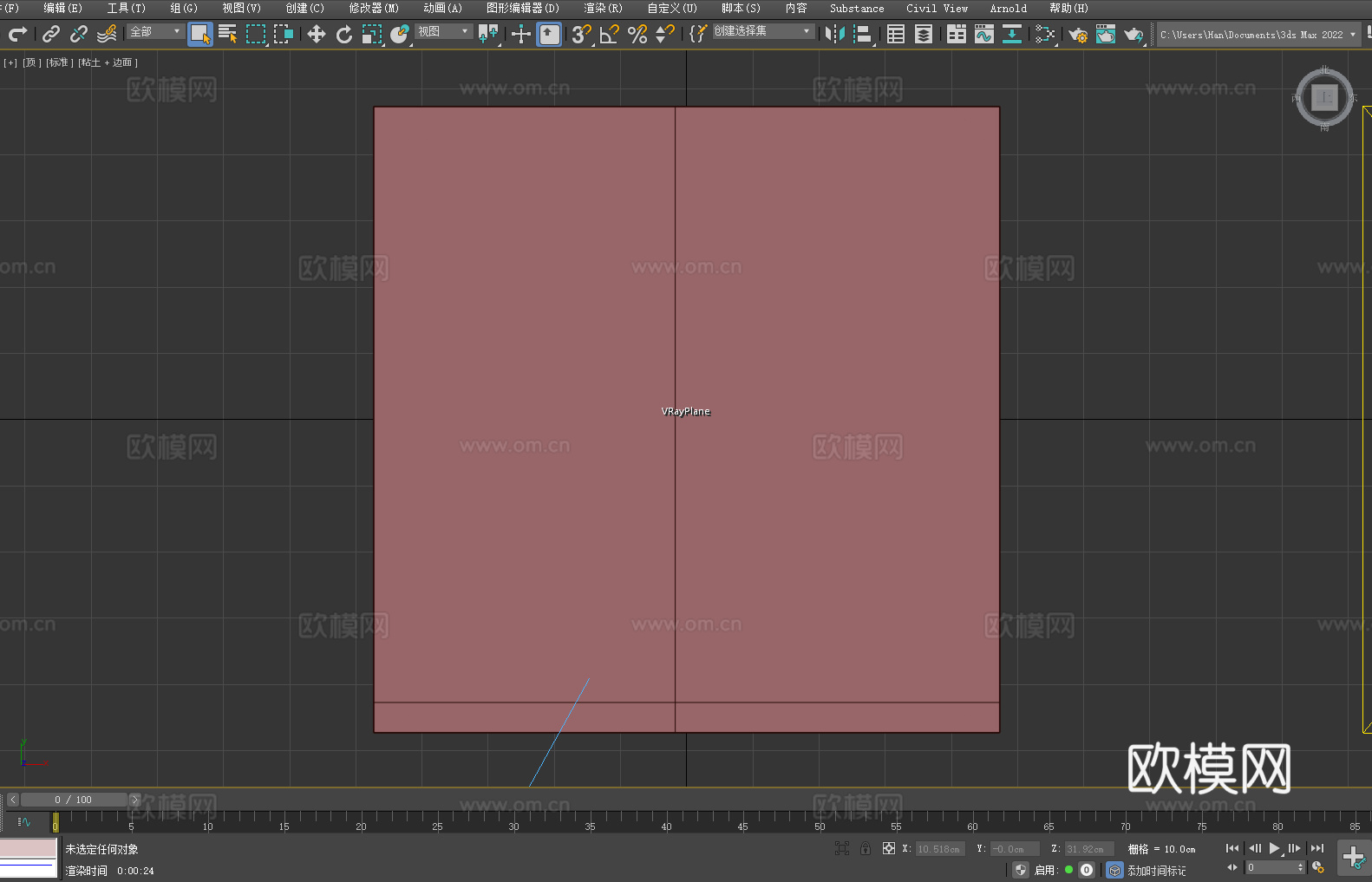Open the 修改器(M) menu
1372x882 pixels.
(x=374, y=8)
